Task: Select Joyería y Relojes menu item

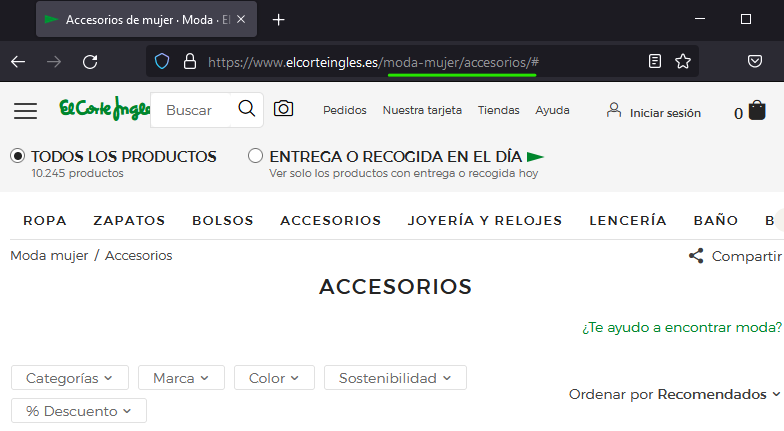Action: pos(485,220)
